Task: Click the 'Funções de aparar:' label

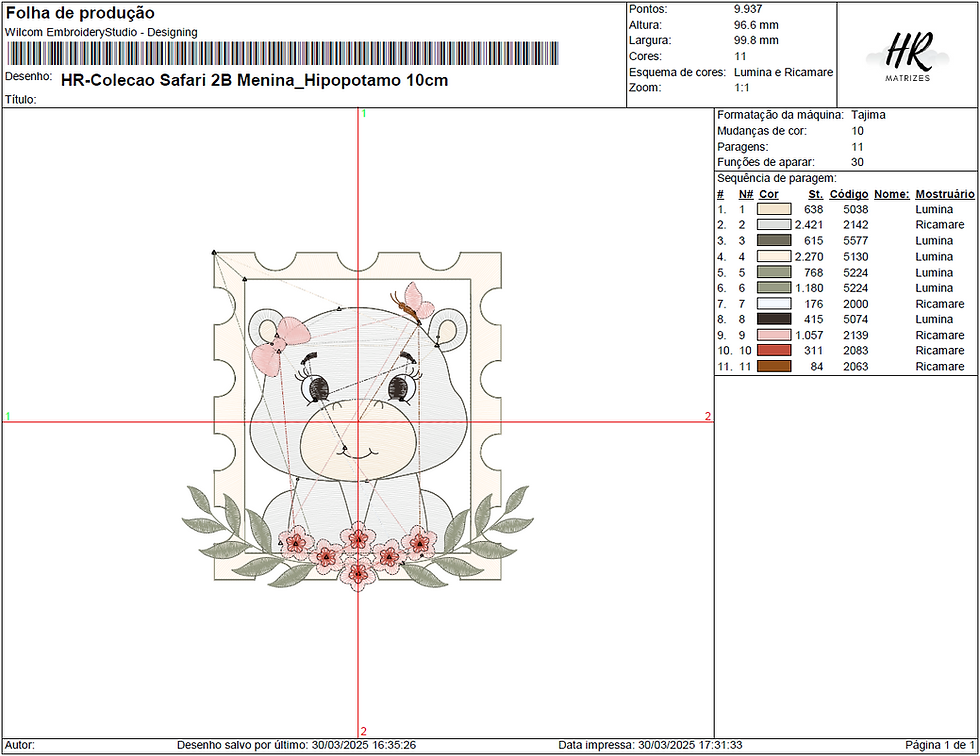Action: point(766,162)
